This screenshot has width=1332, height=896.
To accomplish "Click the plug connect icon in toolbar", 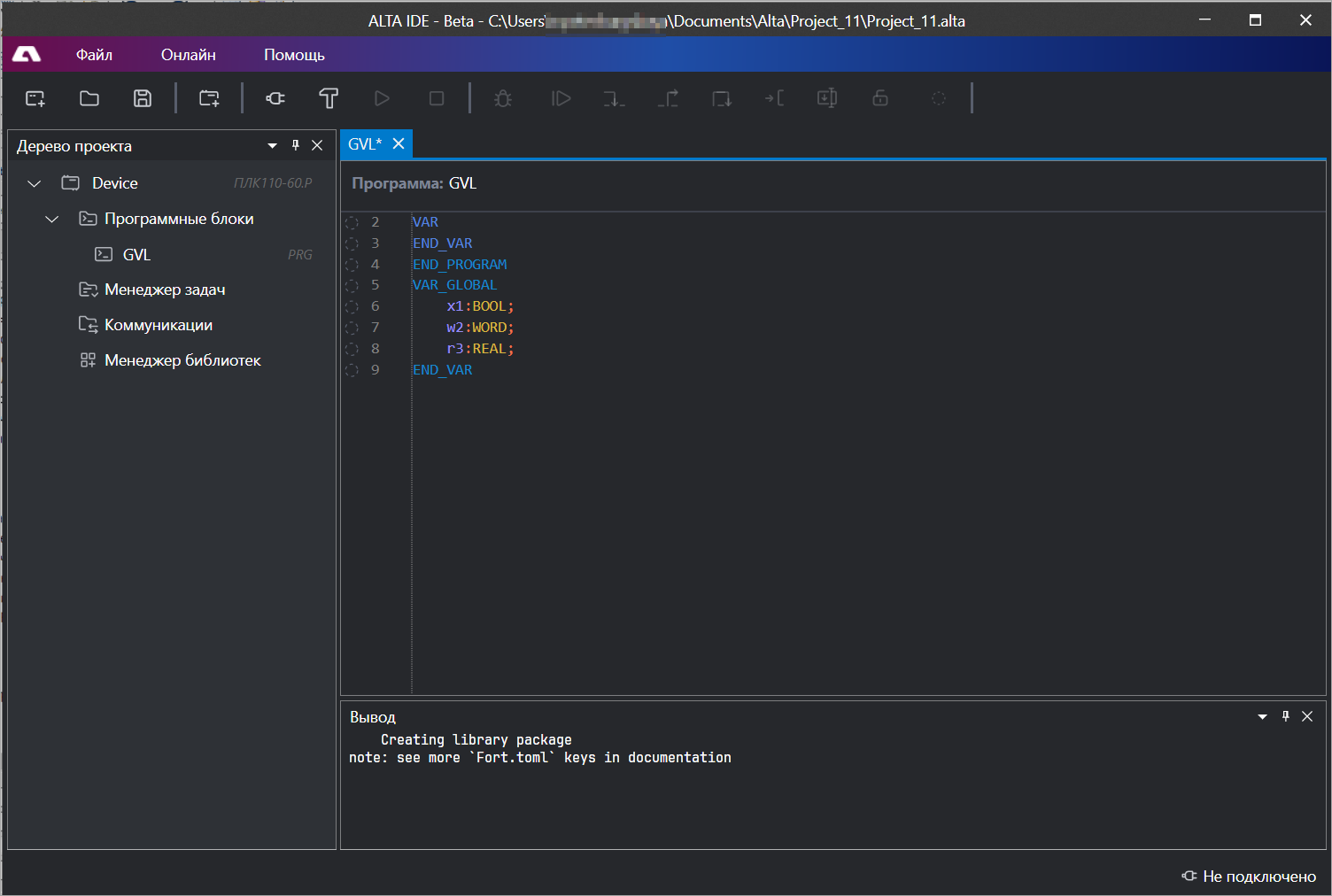I will (275, 98).
